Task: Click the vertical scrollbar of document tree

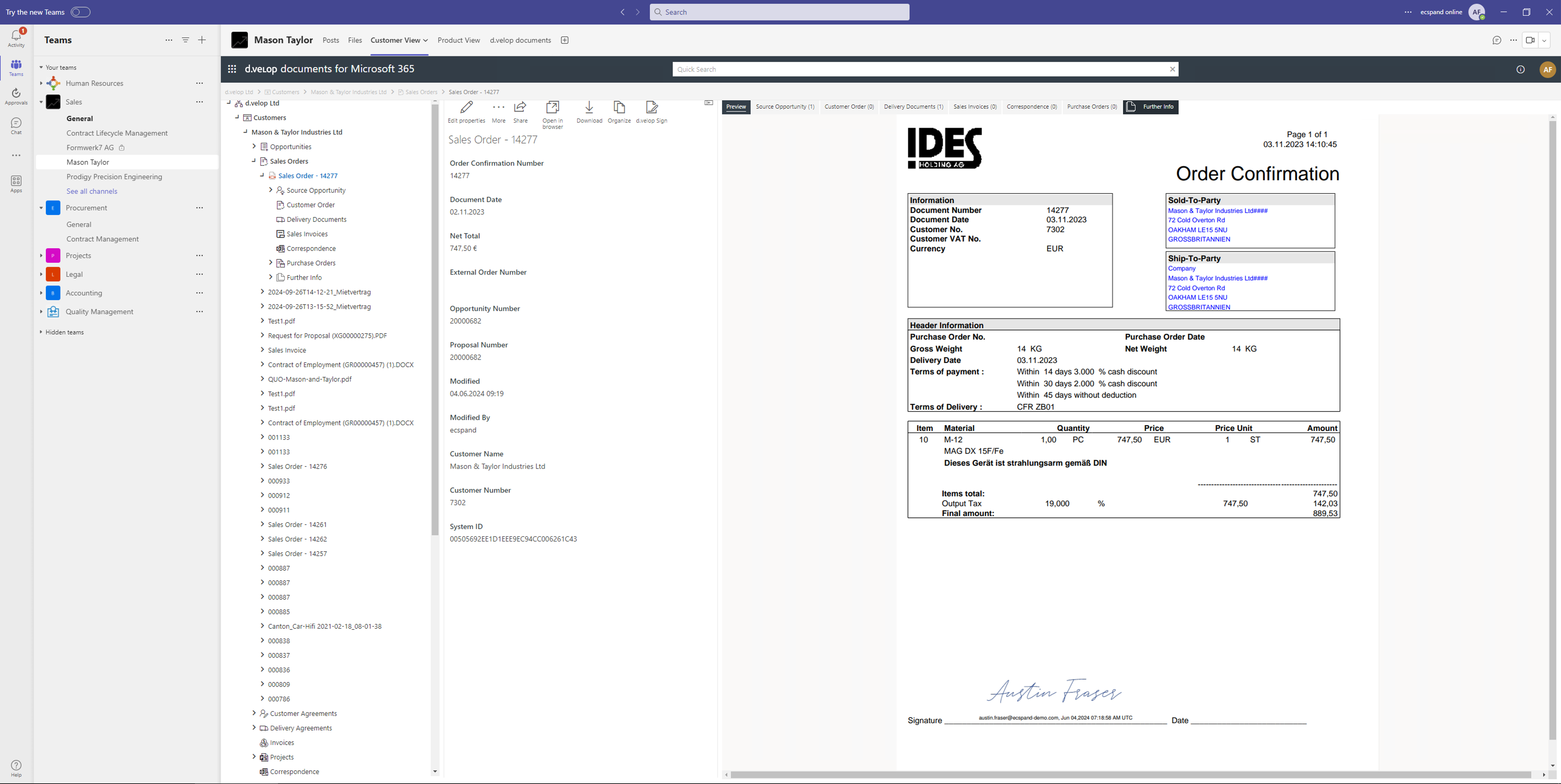Action: pos(435,319)
